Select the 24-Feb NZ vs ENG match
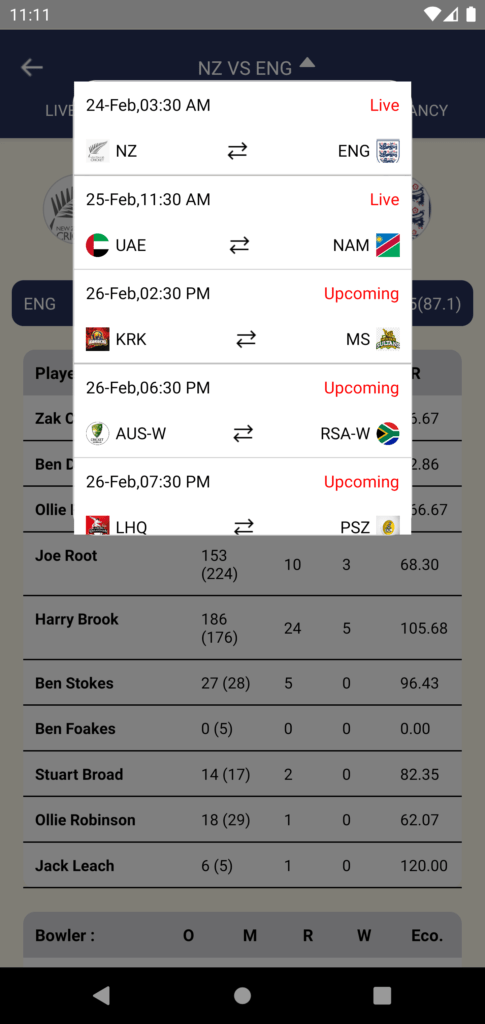Viewport: 485px width, 1024px height. coord(242,129)
